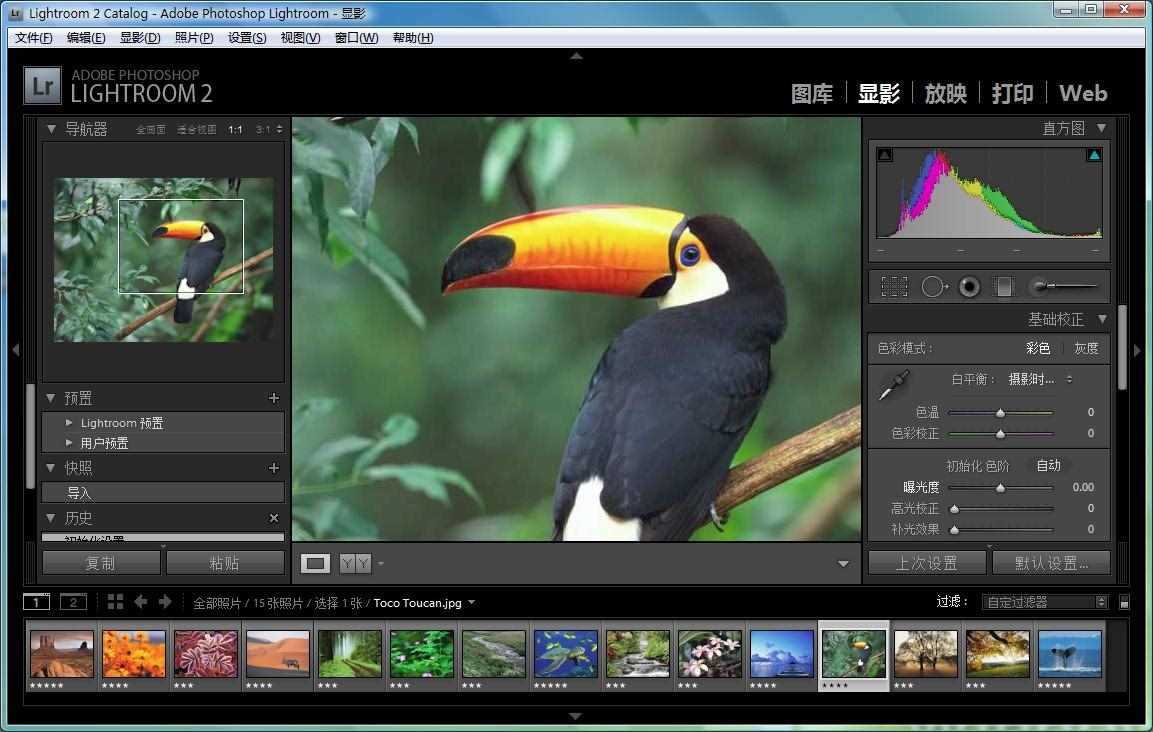Screen dimensions: 1153x732
Task: Select the Graduated Filter tool
Action: pyautogui.click(x=1003, y=287)
